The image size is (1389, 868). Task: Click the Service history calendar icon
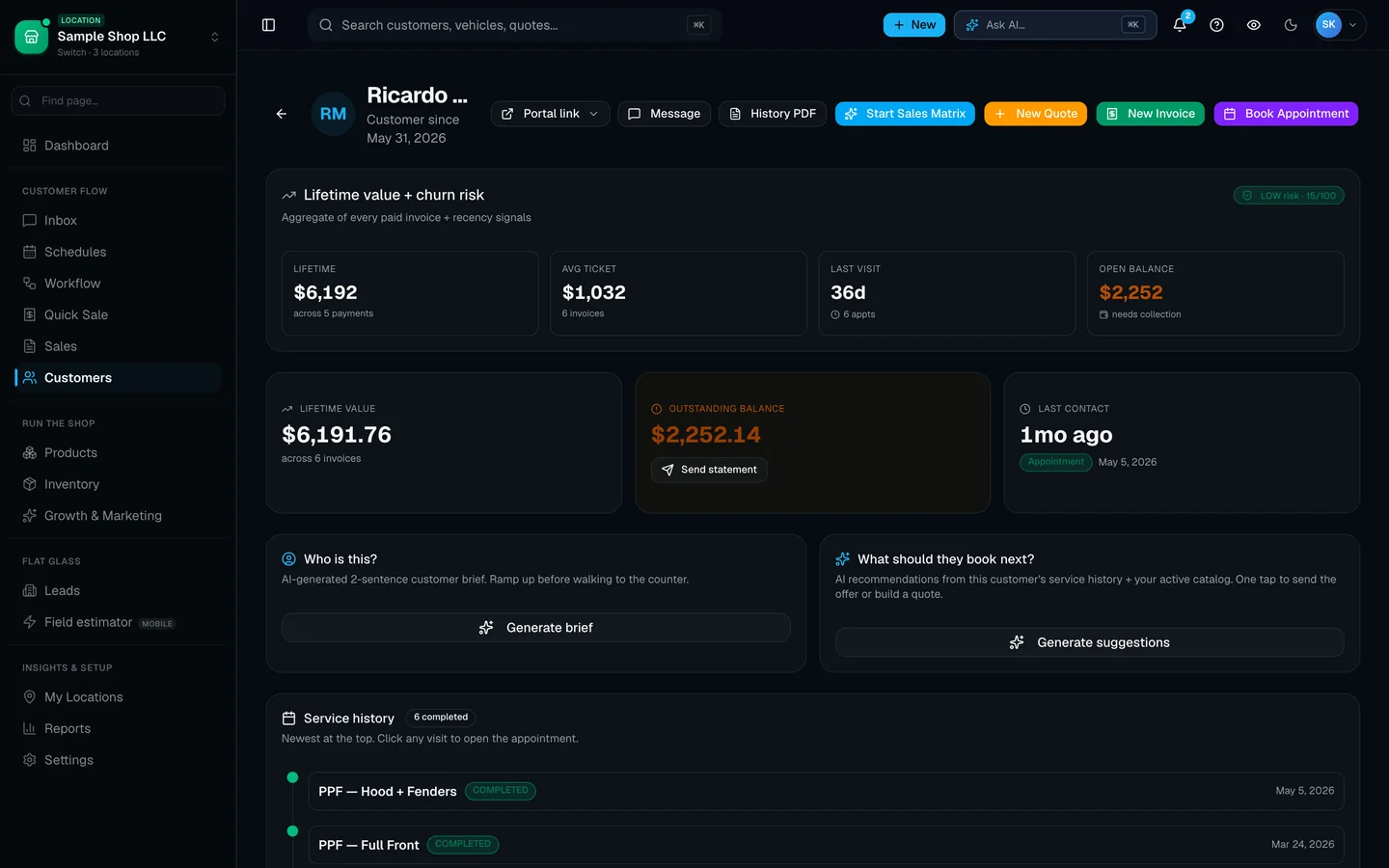click(288, 719)
